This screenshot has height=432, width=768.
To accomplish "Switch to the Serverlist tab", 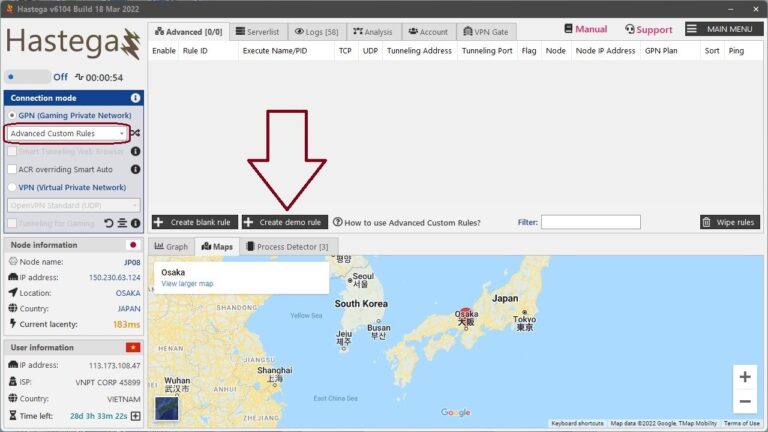I will [x=258, y=32].
